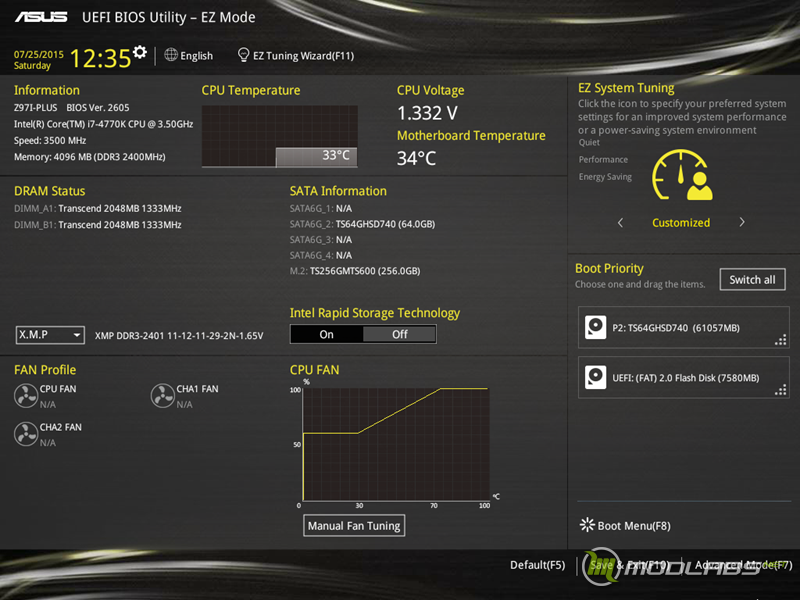Click Intel(R) Core(TM) i7-4770K CPU text
Screen dimensions: 800x600
tap(104, 124)
